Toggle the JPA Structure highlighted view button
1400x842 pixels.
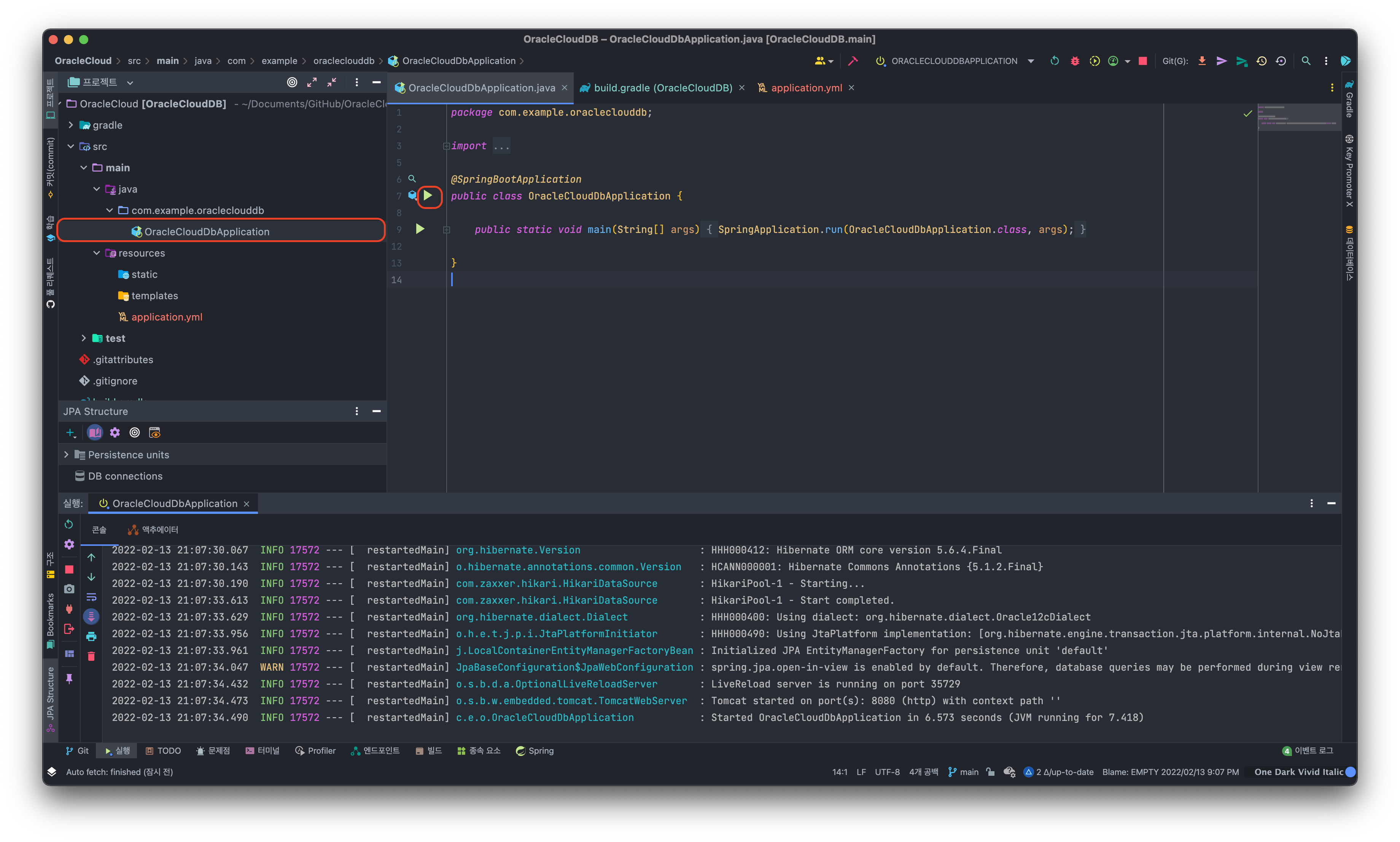click(95, 433)
